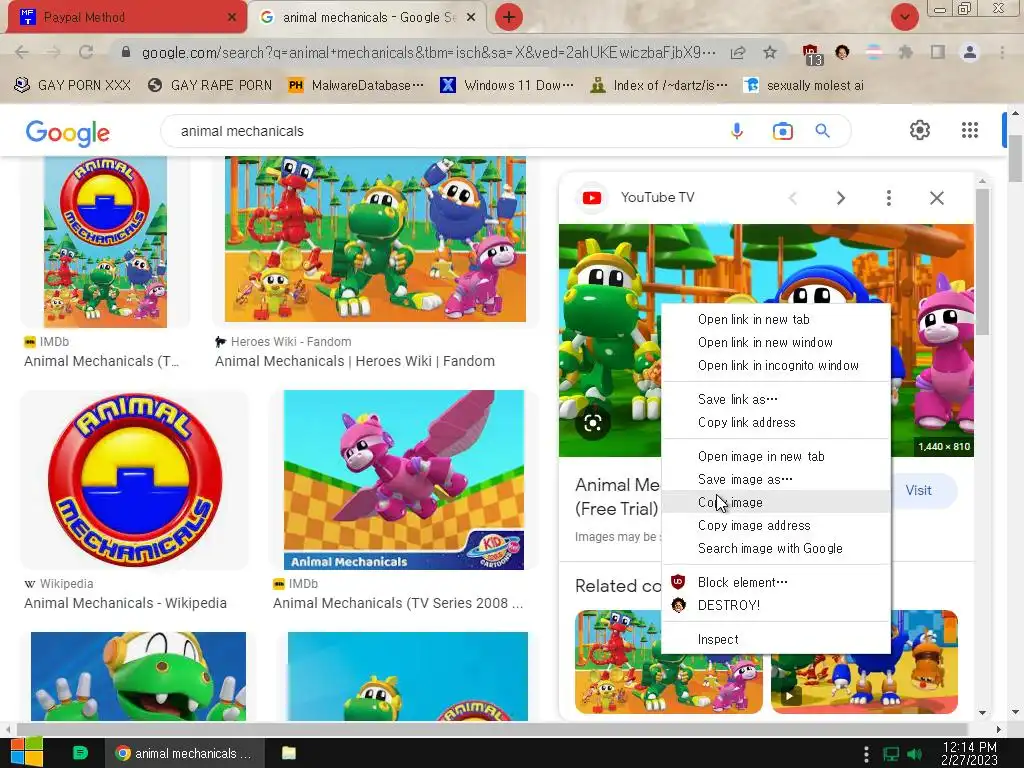The width and height of the screenshot is (1024, 768).
Task: Choose Search image with Google
Action: pos(776,549)
